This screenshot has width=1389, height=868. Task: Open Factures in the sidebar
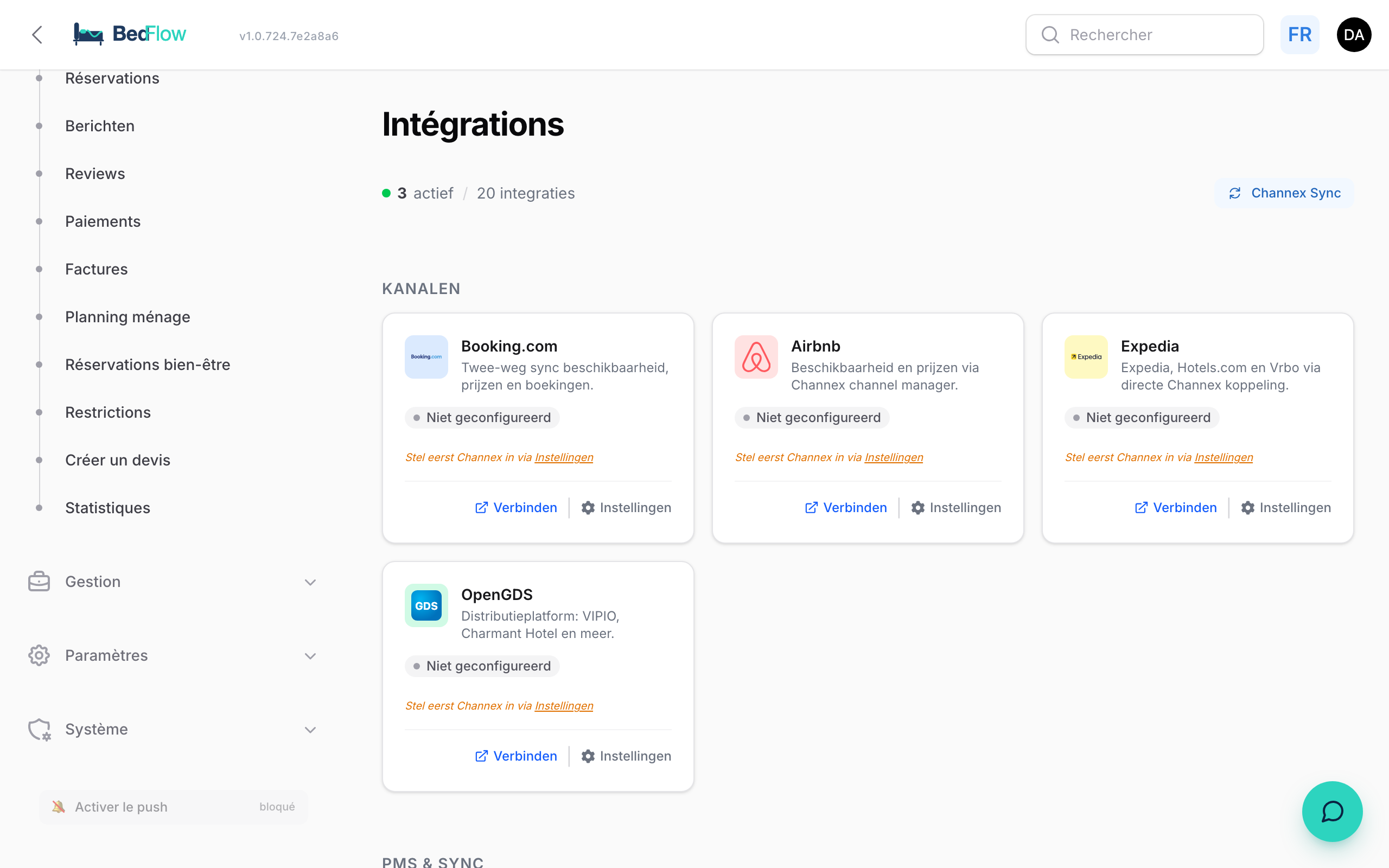(97, 269)
